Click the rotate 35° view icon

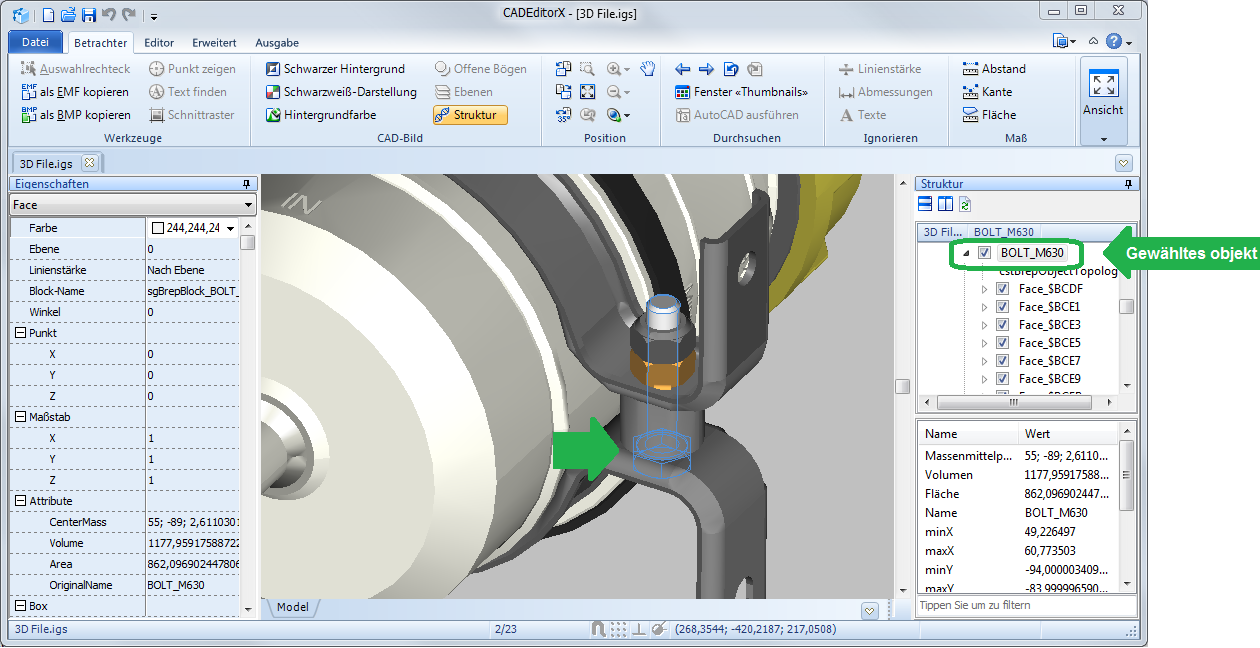pos(563,115)
